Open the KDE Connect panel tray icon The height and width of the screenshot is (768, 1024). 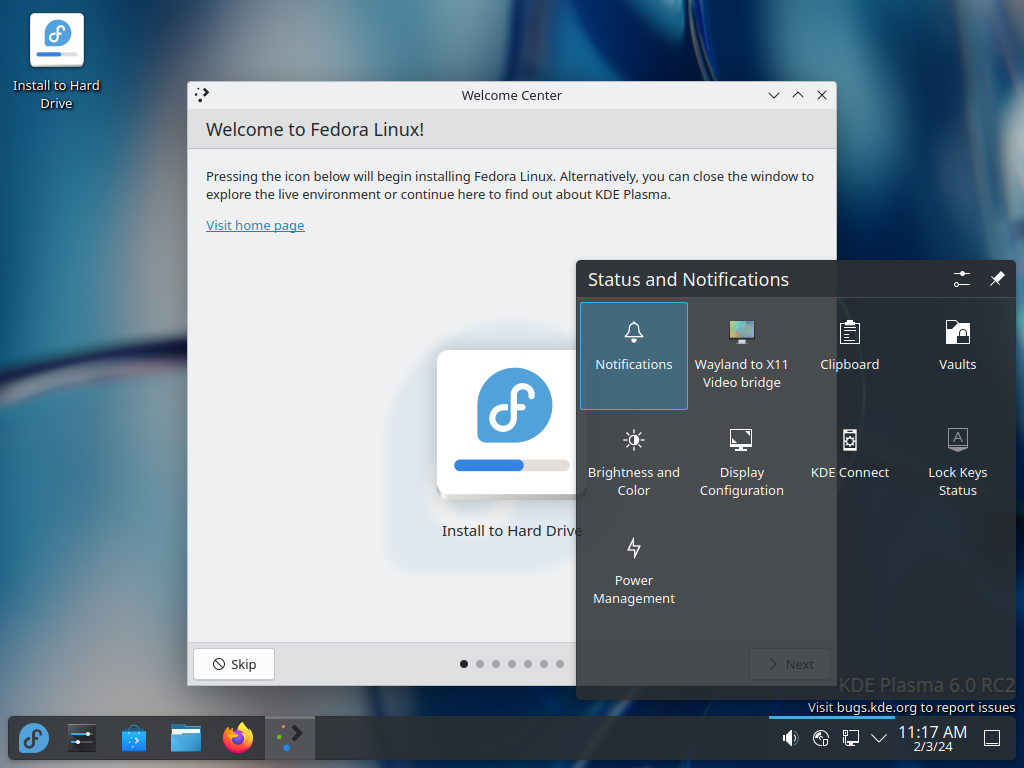pyautogui.click(x=820, y=738)
